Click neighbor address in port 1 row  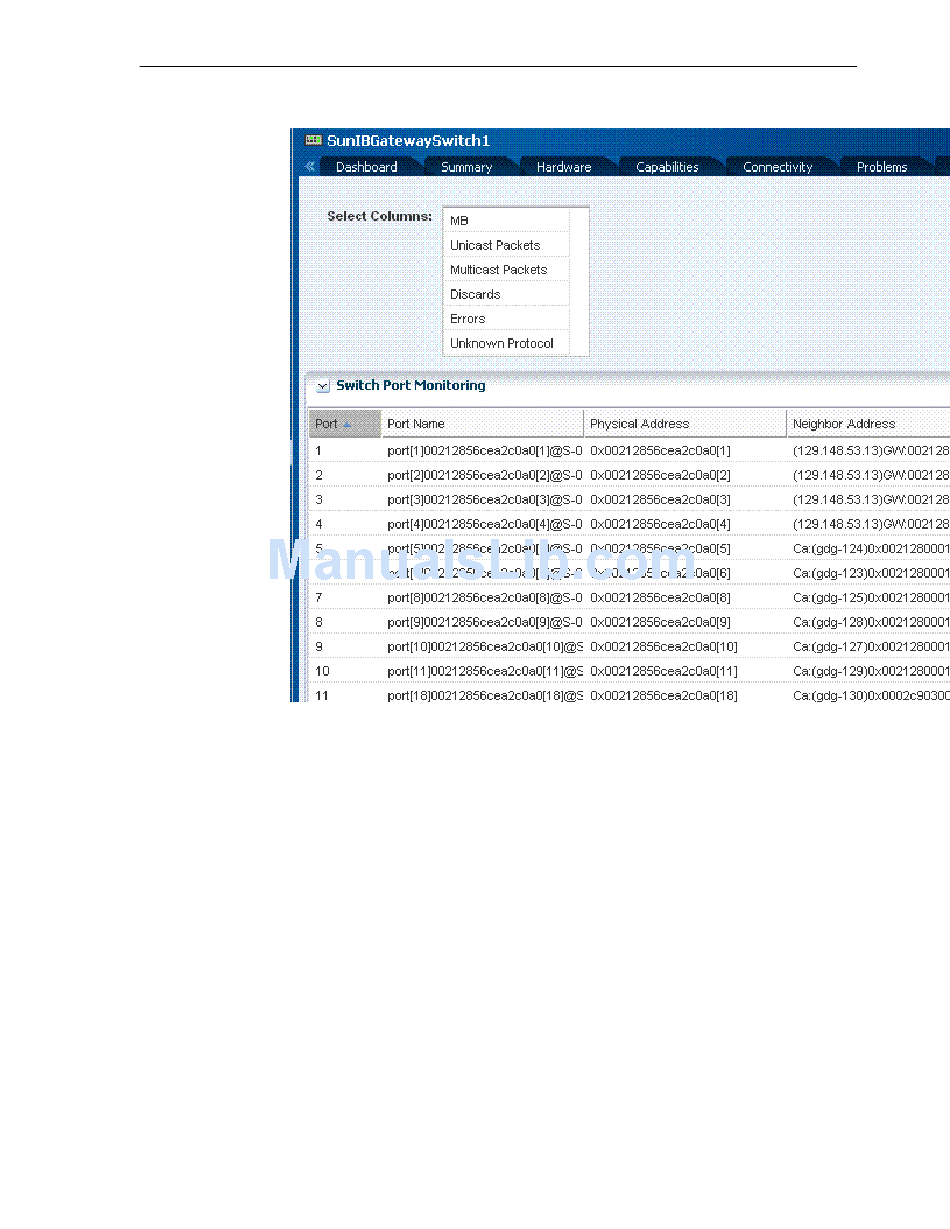871,451
